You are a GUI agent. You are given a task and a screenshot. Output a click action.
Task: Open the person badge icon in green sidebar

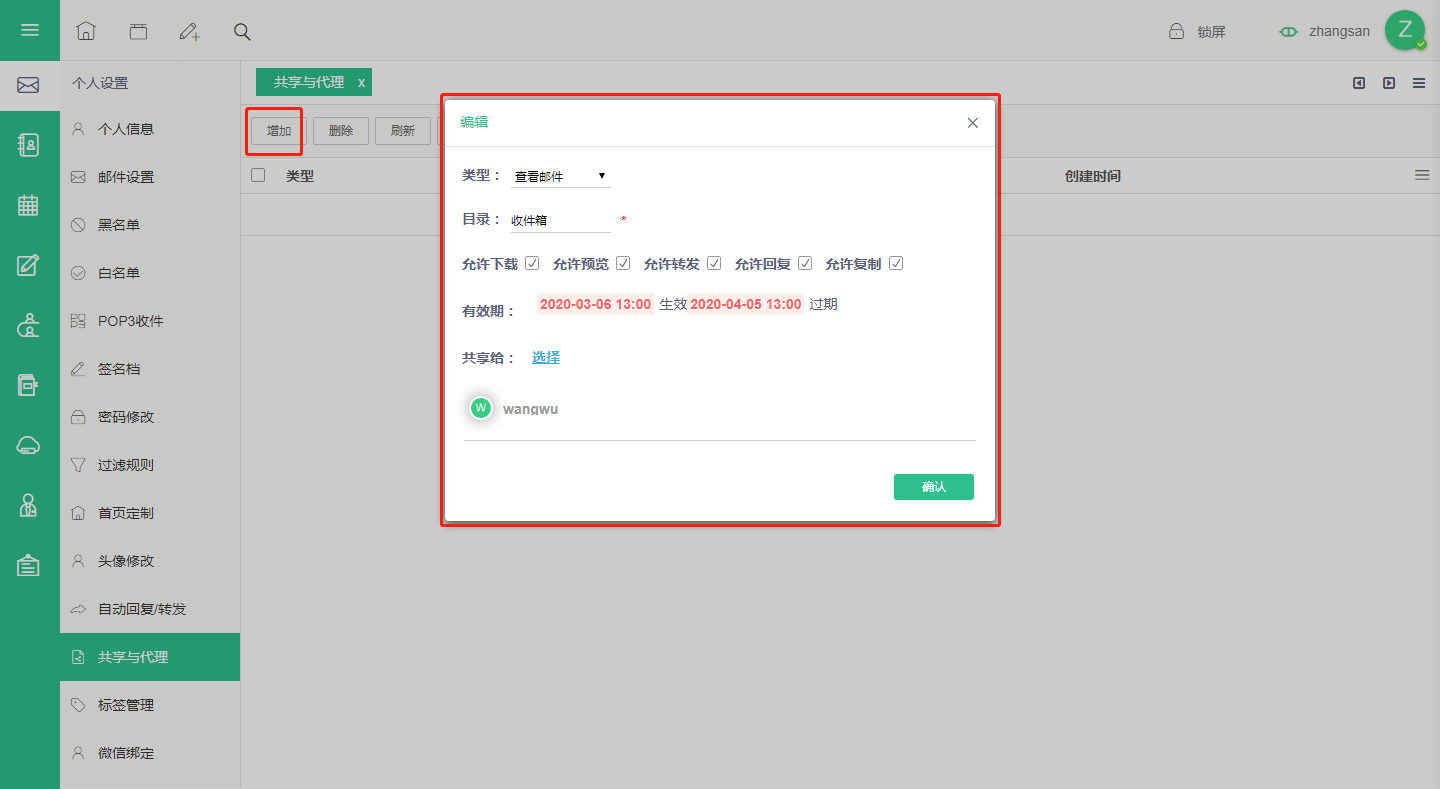[x=29, y=506]
